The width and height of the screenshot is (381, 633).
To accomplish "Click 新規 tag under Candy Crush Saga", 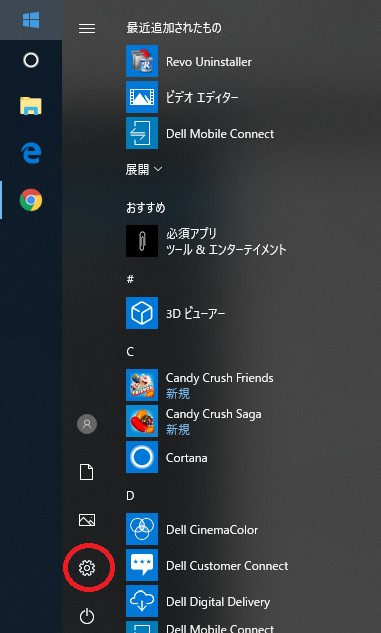I will (x=178, y=430).
